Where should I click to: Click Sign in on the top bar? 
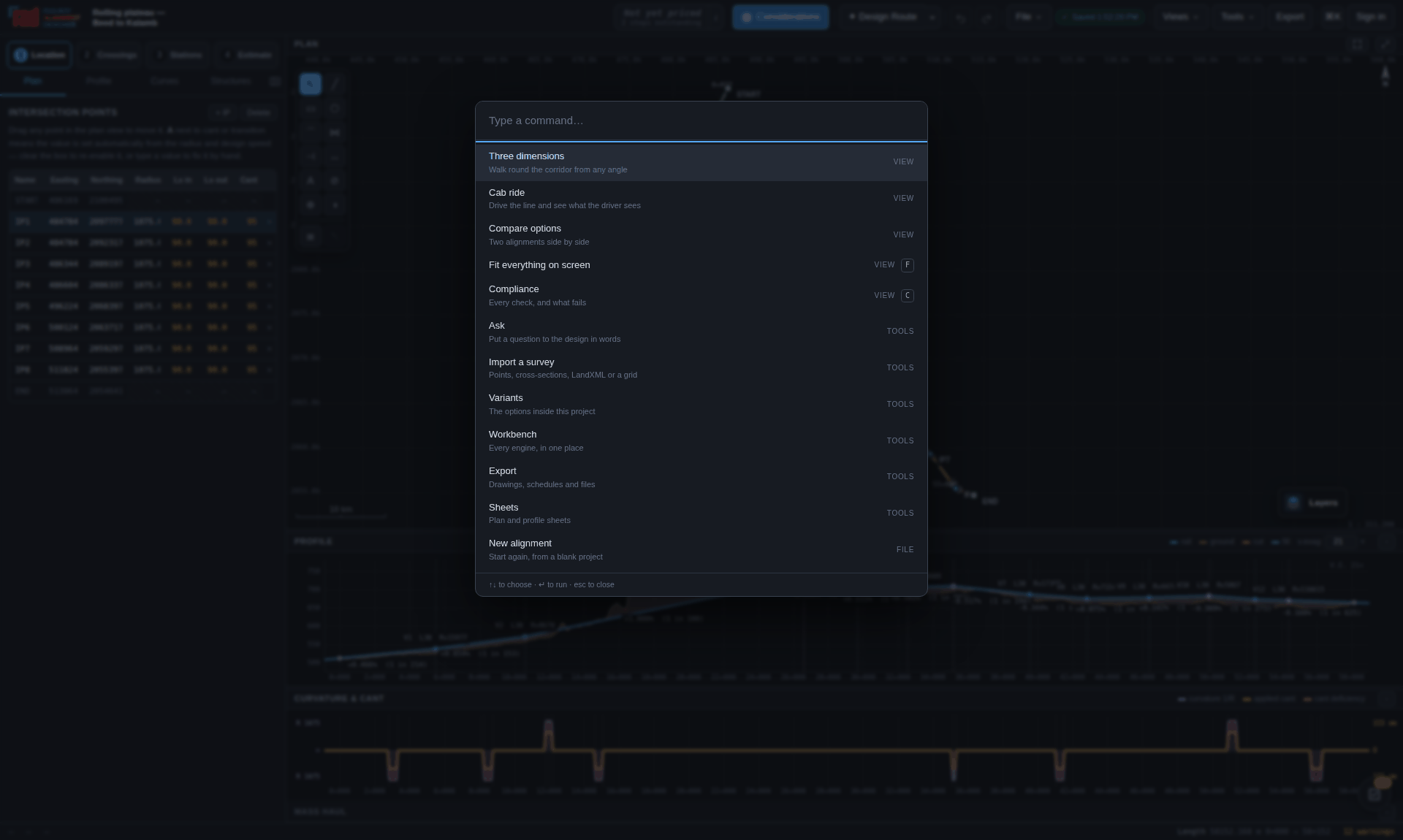click(x=1370, y=17)
